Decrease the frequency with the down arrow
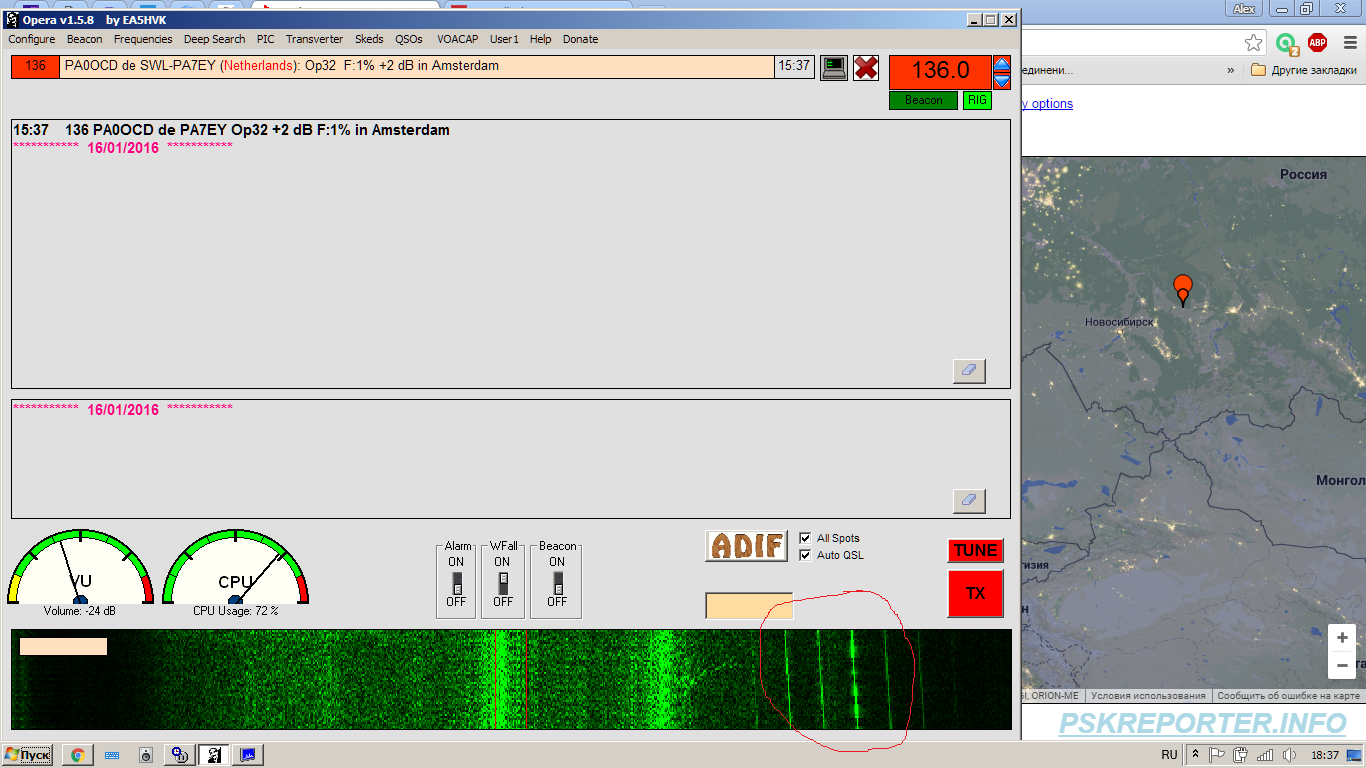 pyautogui.click(x=1002, y=81)
